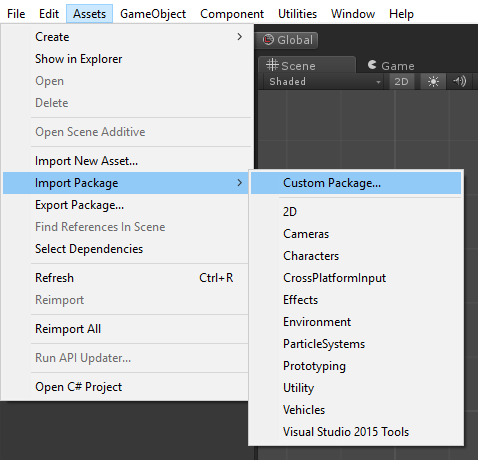This screenshot has width=478, height=460.
Task: Open the GameObject menu
Action: (153, 14)
